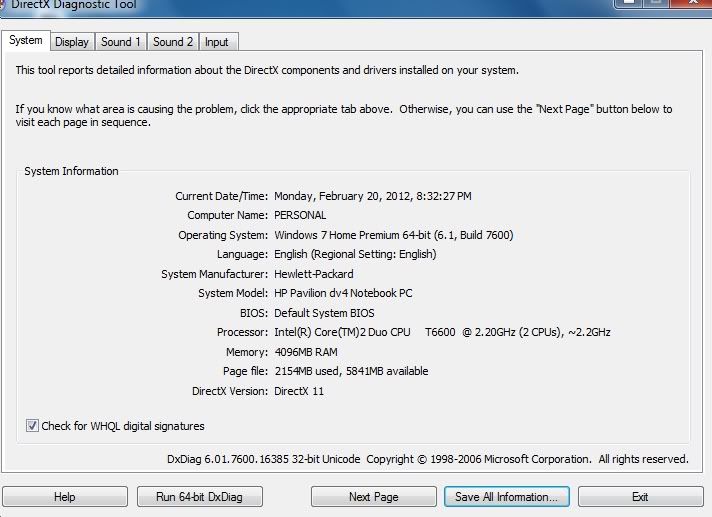Click the HP Pavilion dv4 system model
Viewport: 712px width, 517px height.
(343, 293)
